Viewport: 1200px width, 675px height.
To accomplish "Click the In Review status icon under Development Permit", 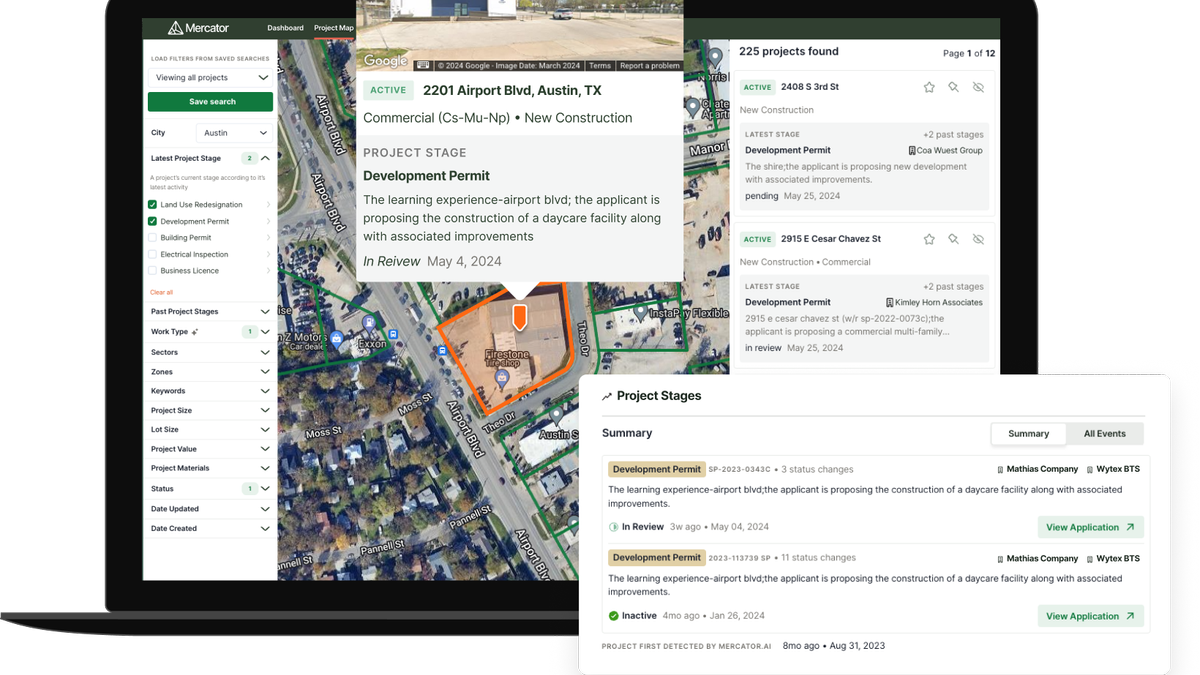I will coord(614,526).
